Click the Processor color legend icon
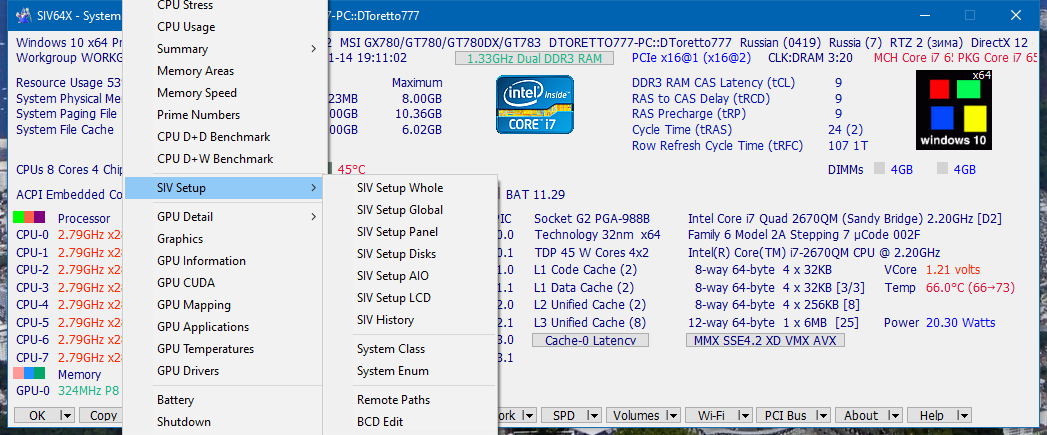Viewport: 1047px width, 435px height. pos(29,218)
